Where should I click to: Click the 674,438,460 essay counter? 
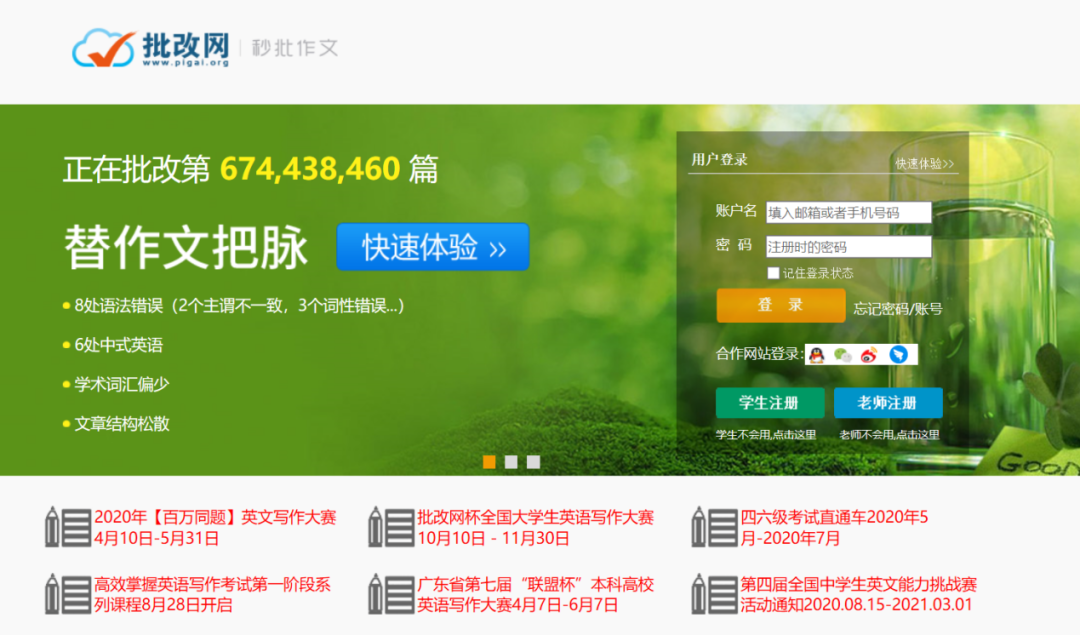(x=310, y=169)
